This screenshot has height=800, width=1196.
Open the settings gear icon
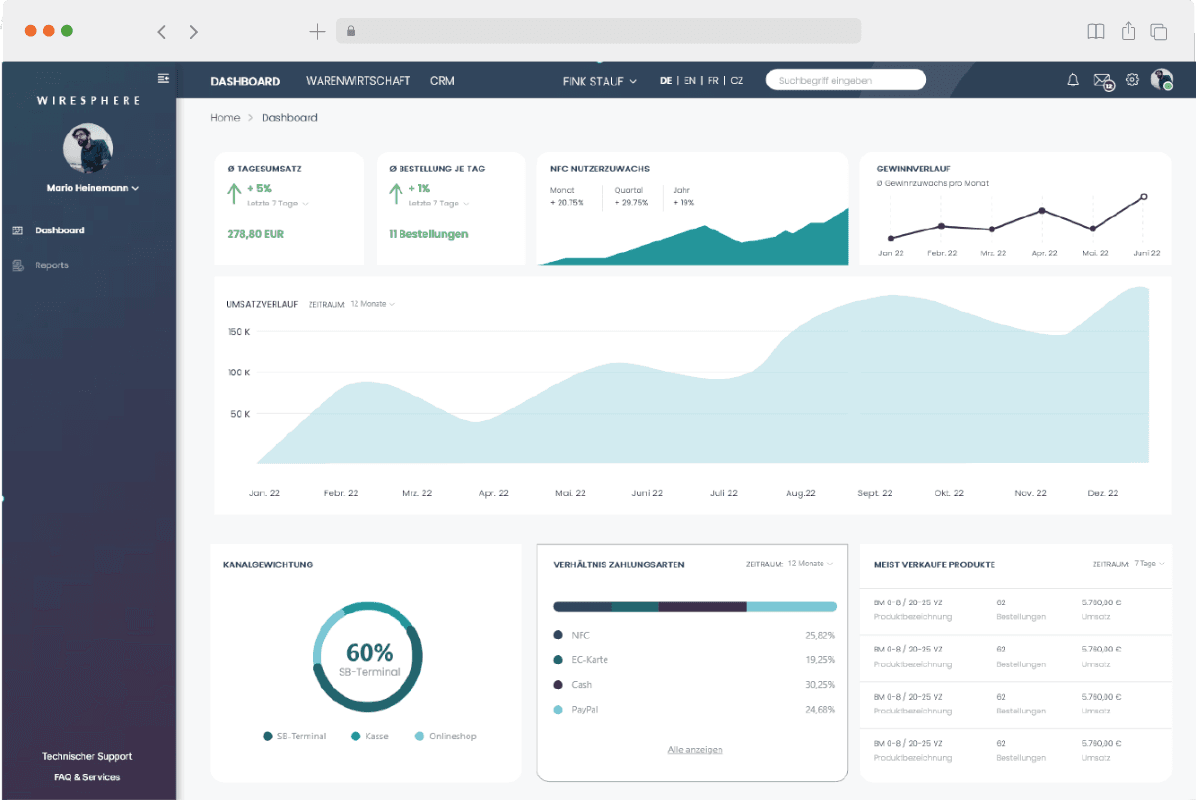tap(1132, 80)
